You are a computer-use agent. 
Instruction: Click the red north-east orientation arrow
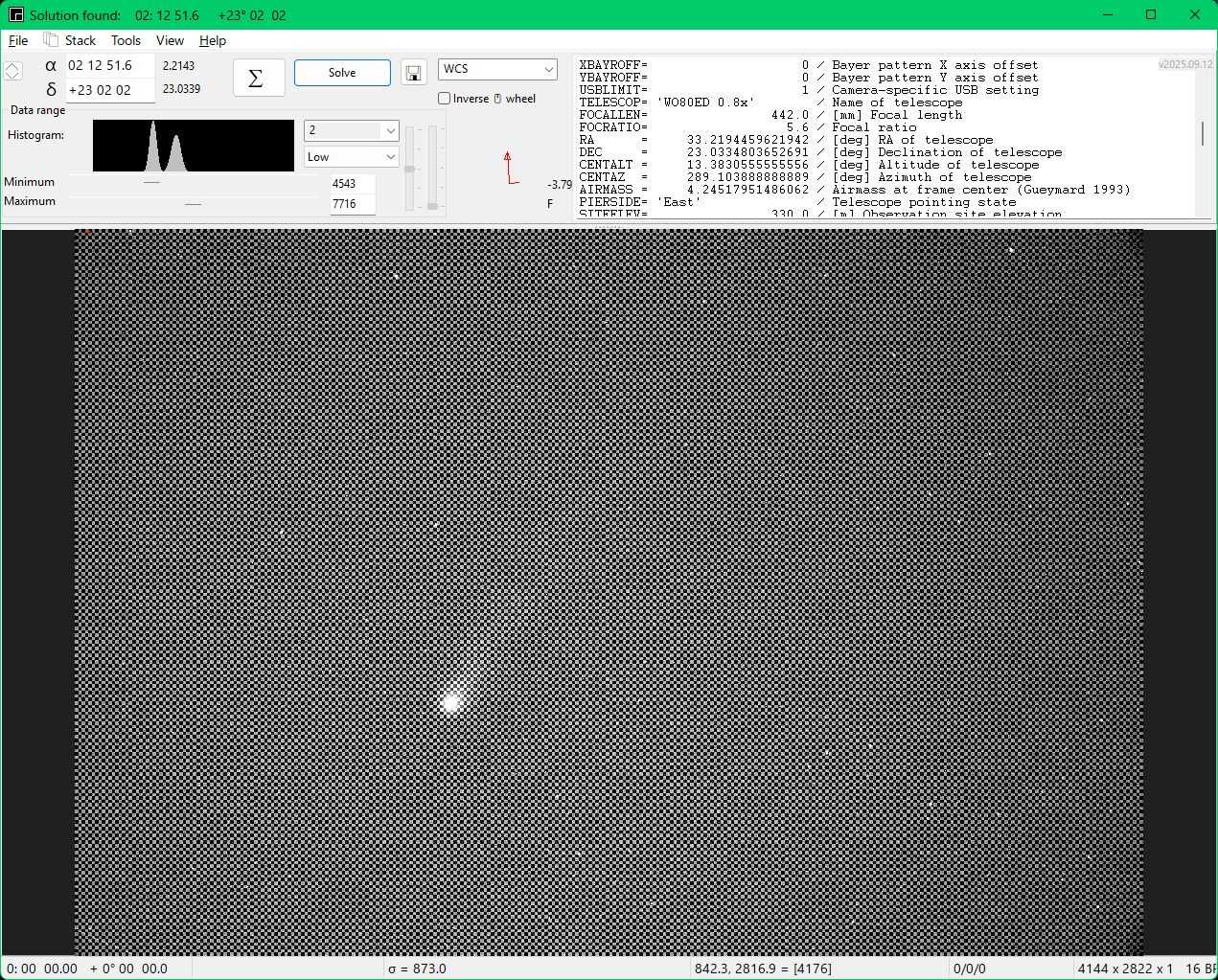(511, 168)
